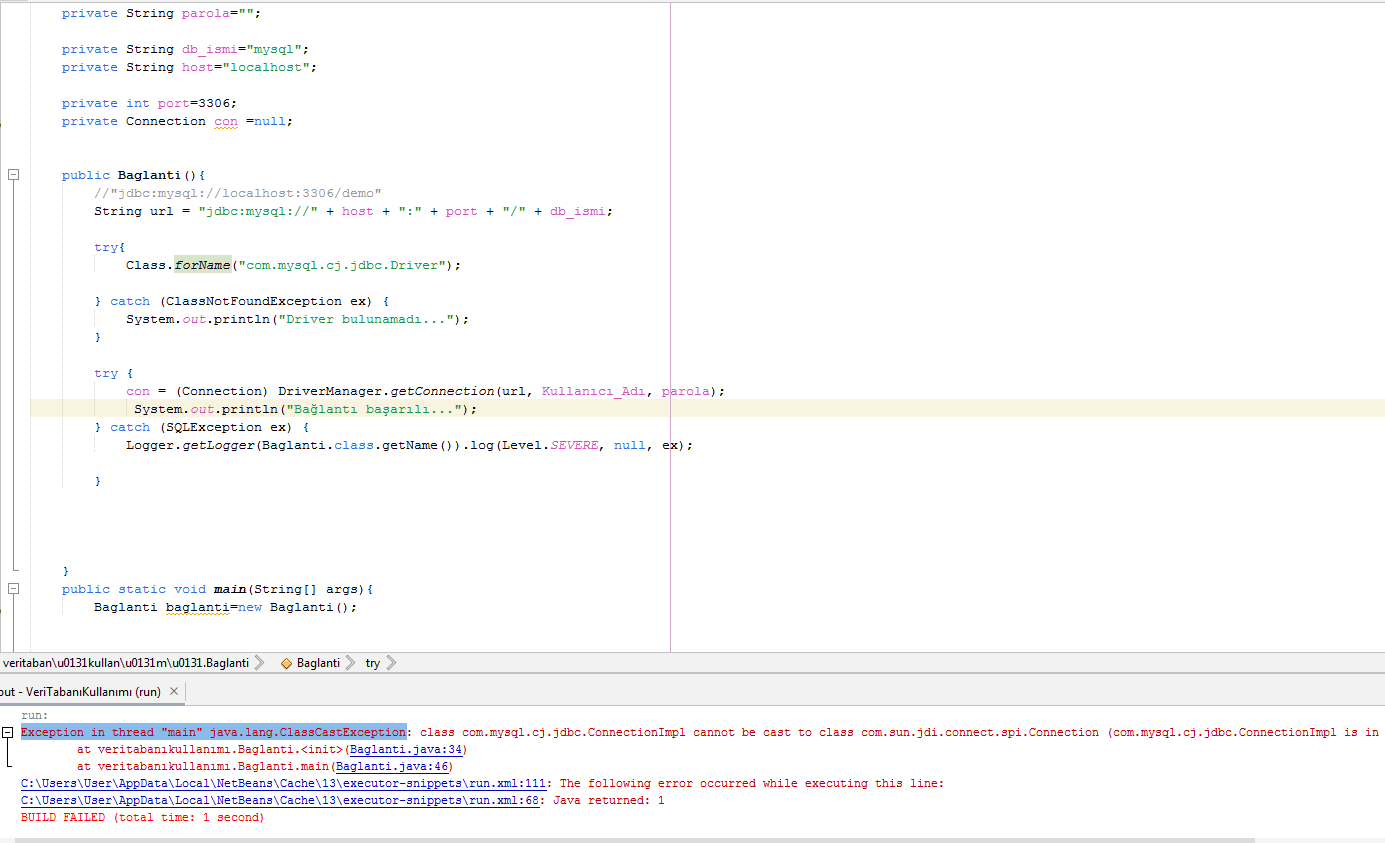Click the fold minus icon beside main method
Screen dimensions: 1385x843
13,589
